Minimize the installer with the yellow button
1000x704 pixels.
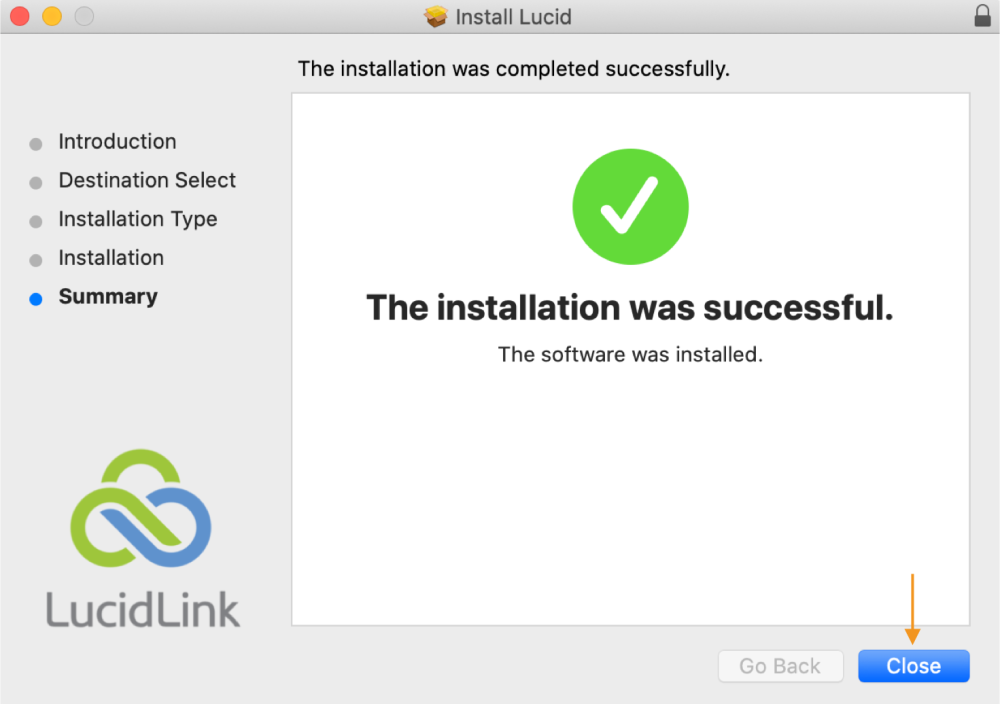(x=51, y=17)
